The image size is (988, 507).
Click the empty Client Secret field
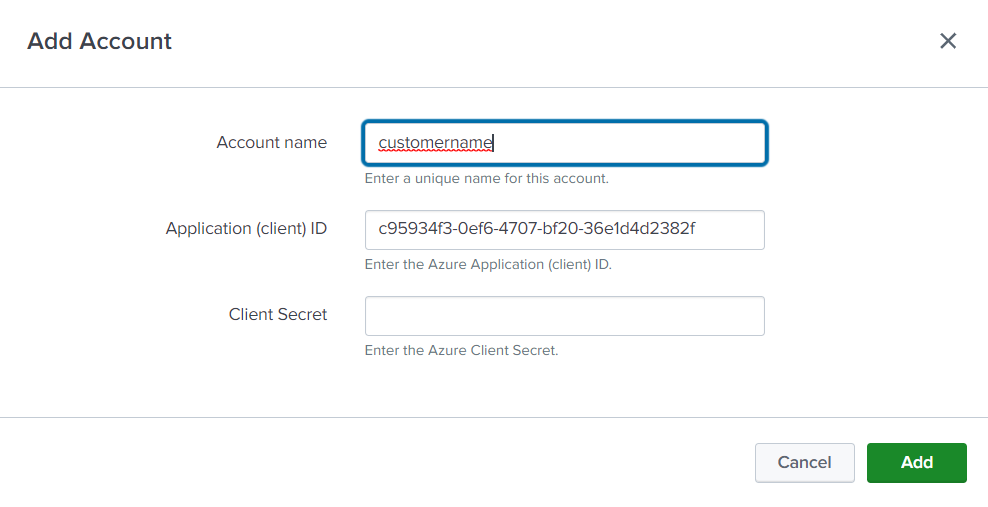(565, 315)
